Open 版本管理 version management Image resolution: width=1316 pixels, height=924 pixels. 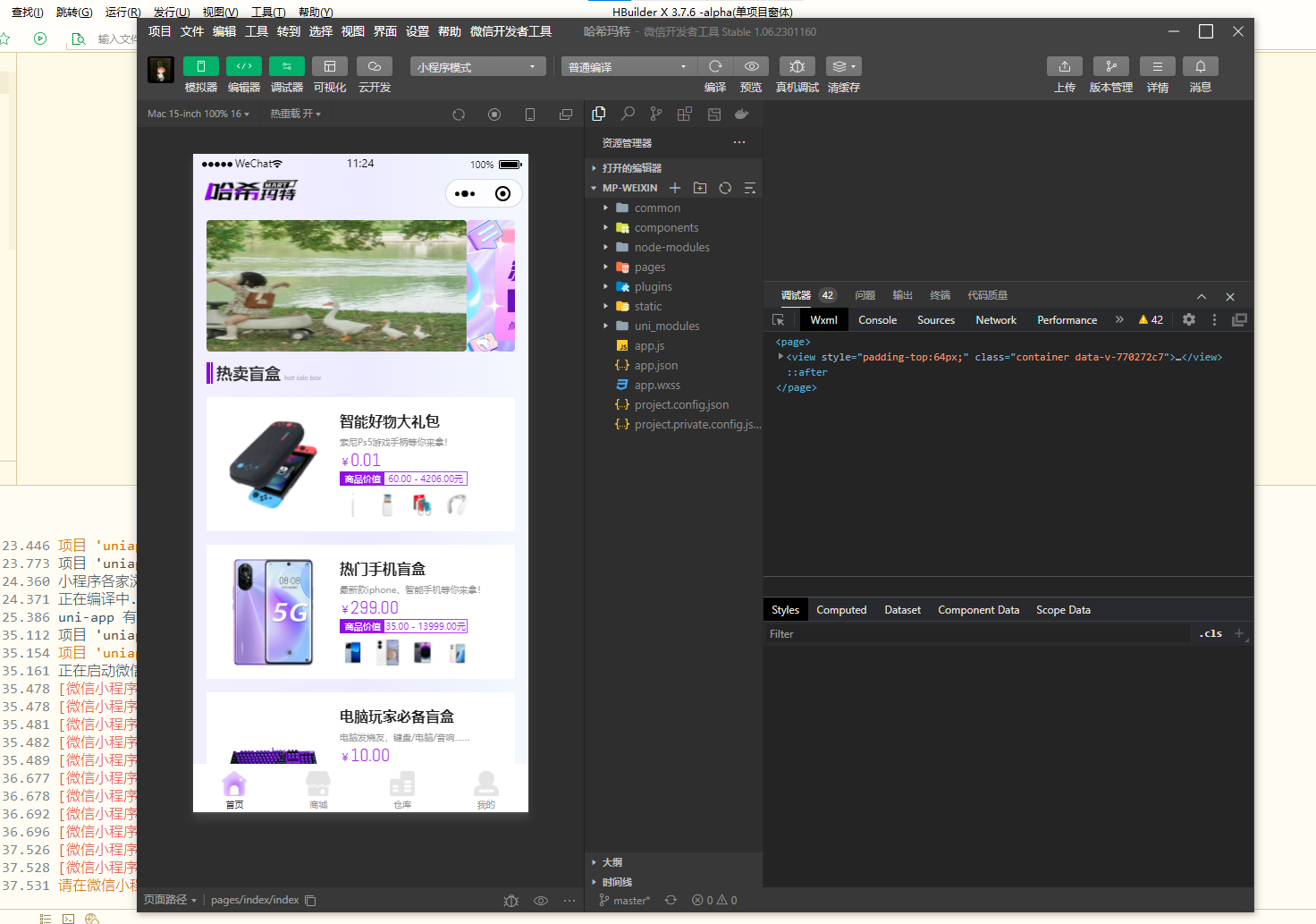1111,66
